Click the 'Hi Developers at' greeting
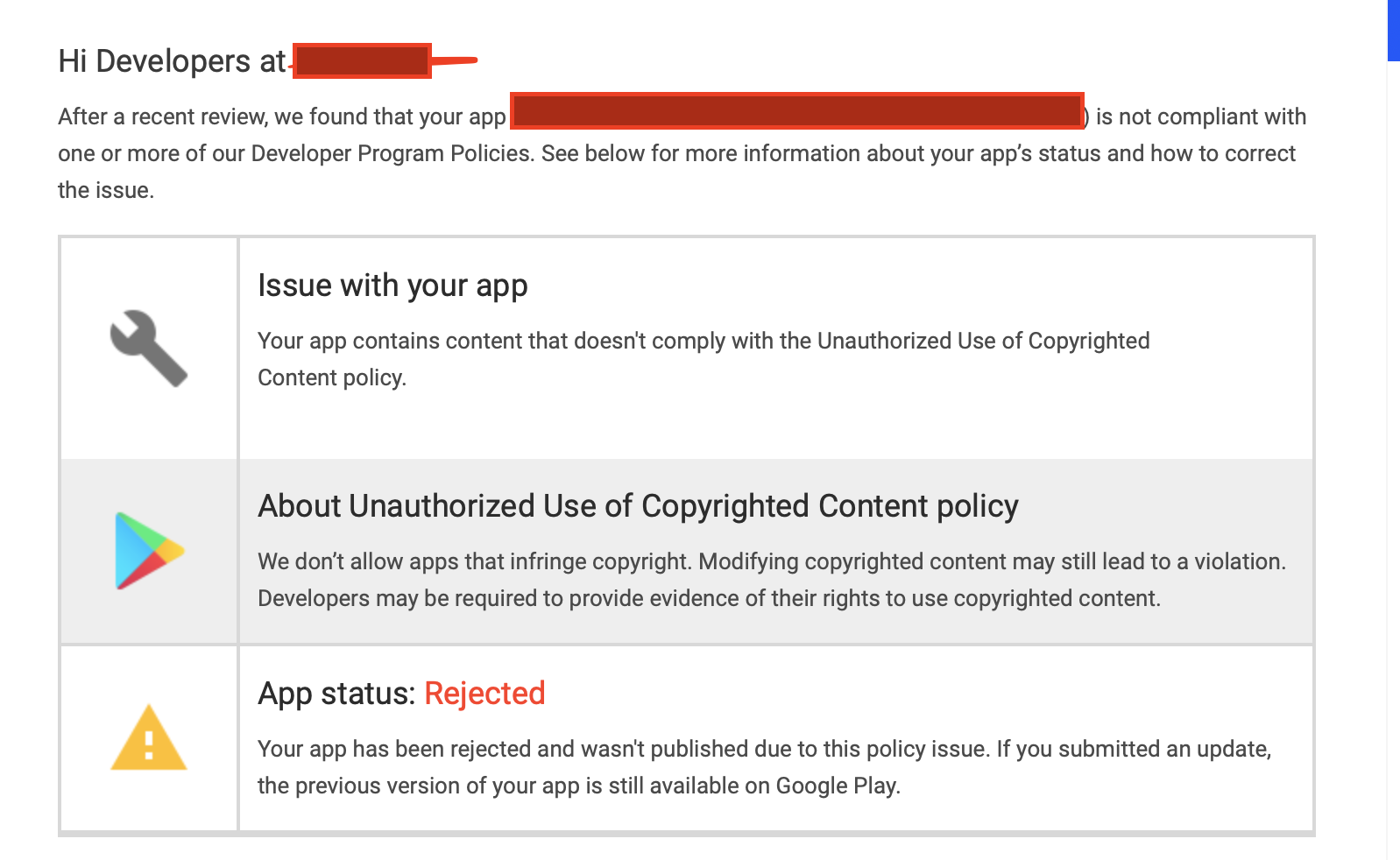Viewport: 1400px width, 860px height. click(x=172, y=61)
